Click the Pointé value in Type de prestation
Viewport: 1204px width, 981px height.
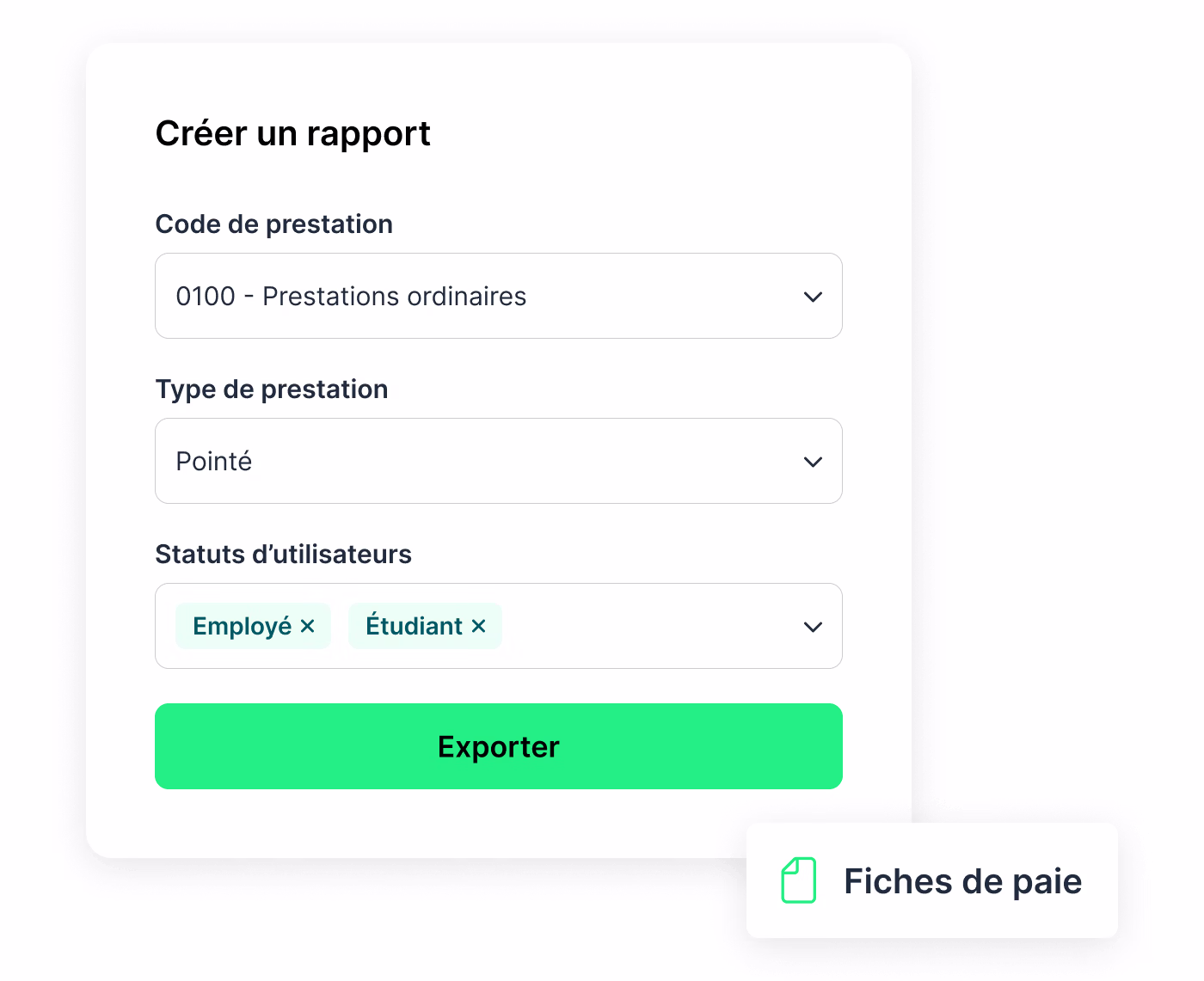coord(213,461)
